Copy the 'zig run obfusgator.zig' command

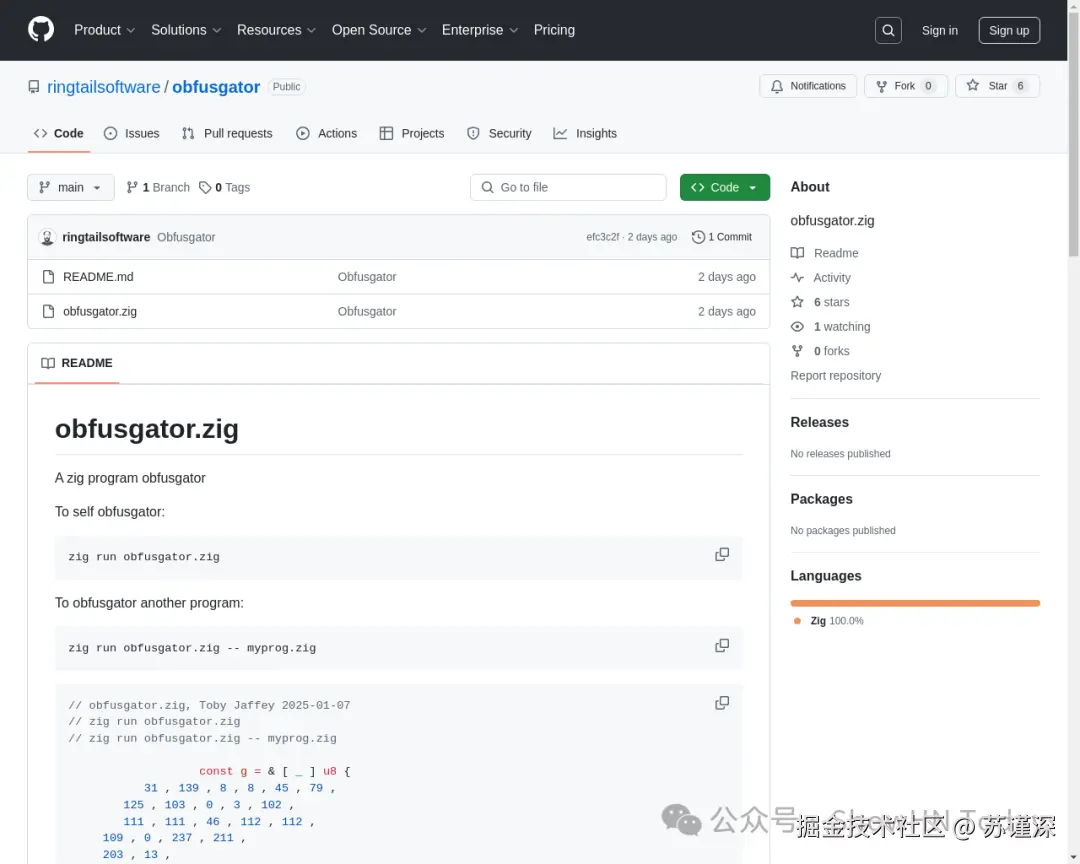tap(722, 555)
